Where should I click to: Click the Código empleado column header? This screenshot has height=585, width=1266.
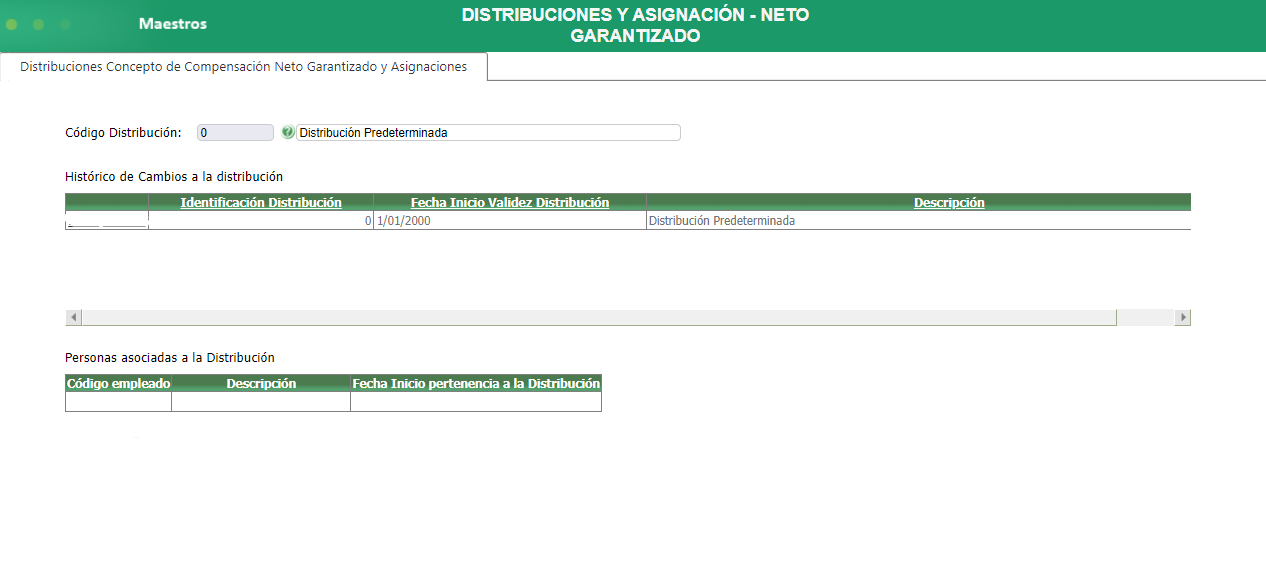pyautogui.click(x=117, y=383)
